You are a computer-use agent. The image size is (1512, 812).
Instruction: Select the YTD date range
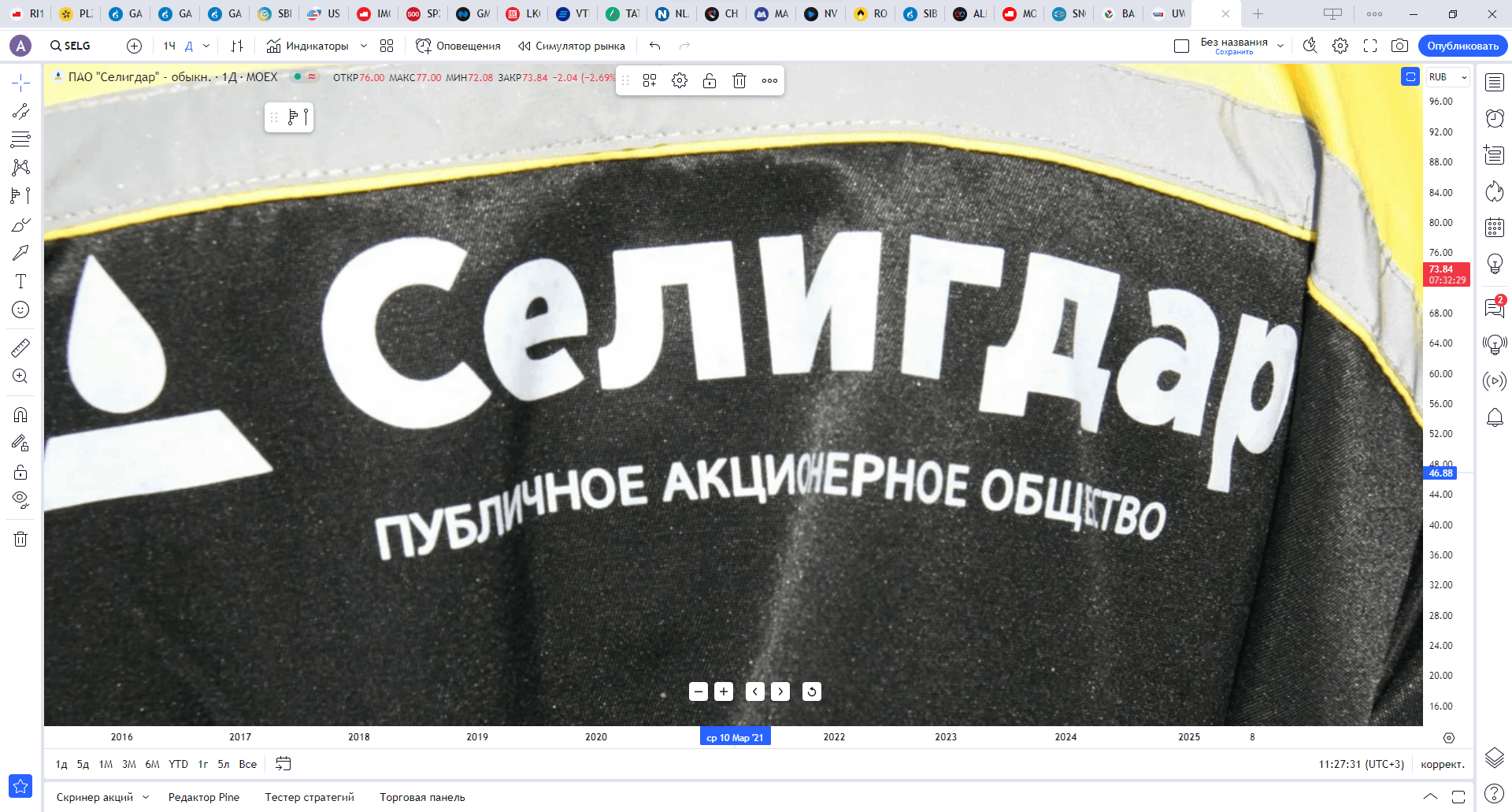pyautogui.click(x=179, y=764)
